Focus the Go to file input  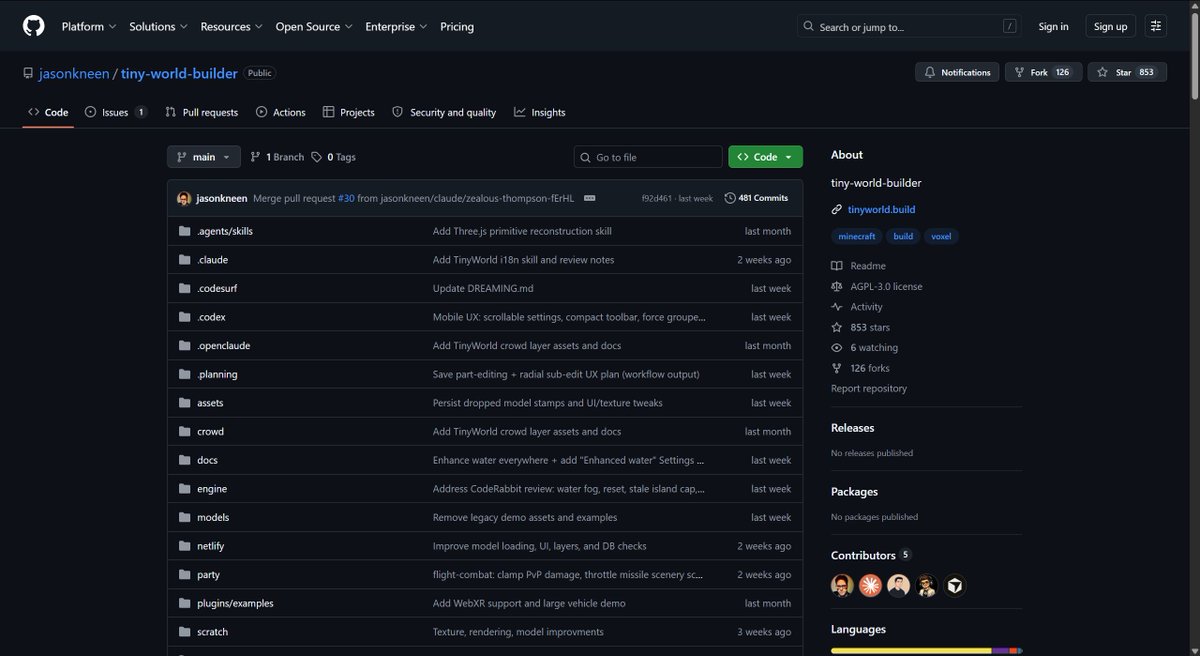tap(648, 157)
